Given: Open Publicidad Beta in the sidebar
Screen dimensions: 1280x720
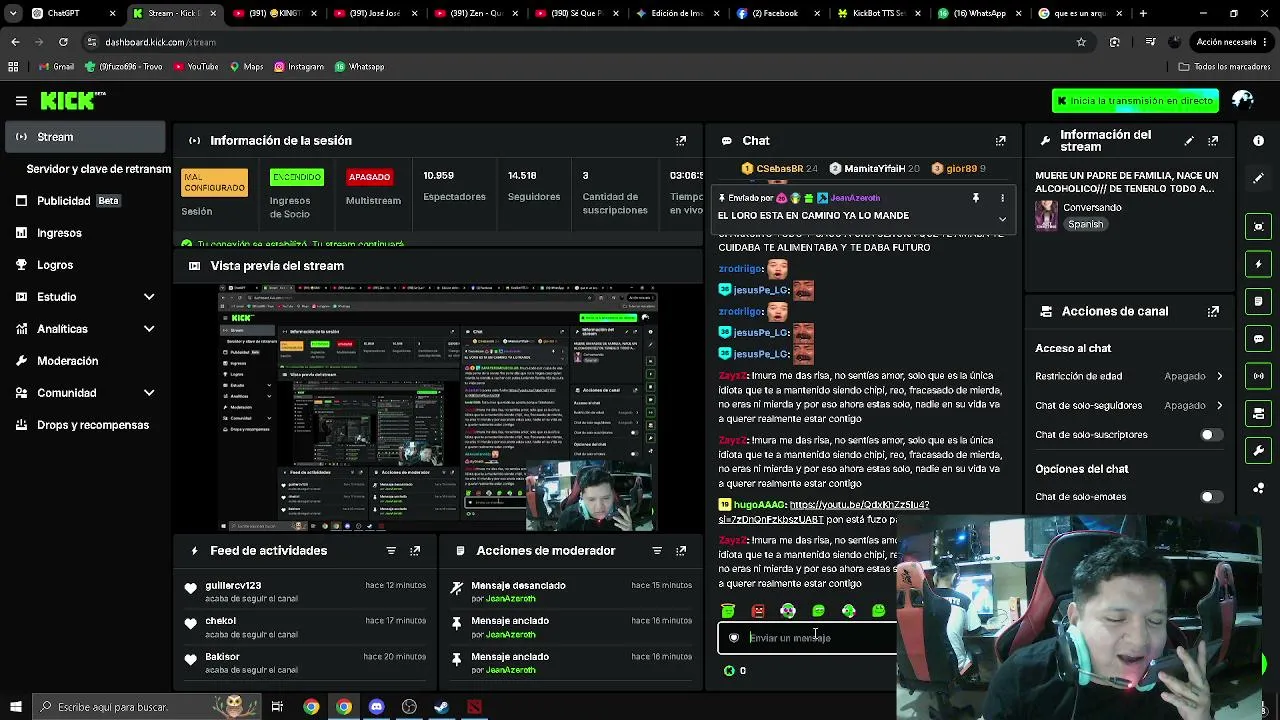Looking at the screenshot, I should click(86, 201).
